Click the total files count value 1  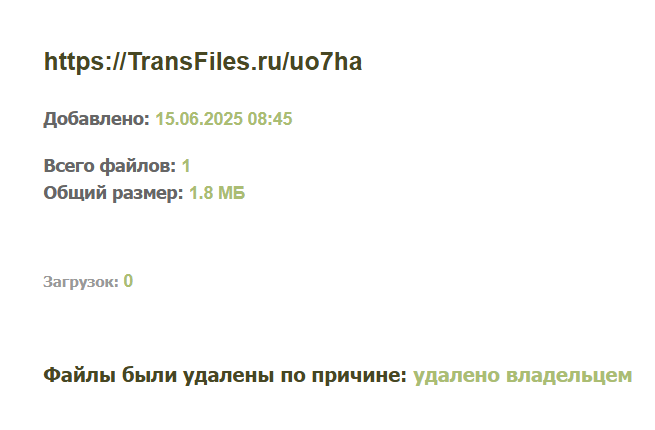[186, 166]
